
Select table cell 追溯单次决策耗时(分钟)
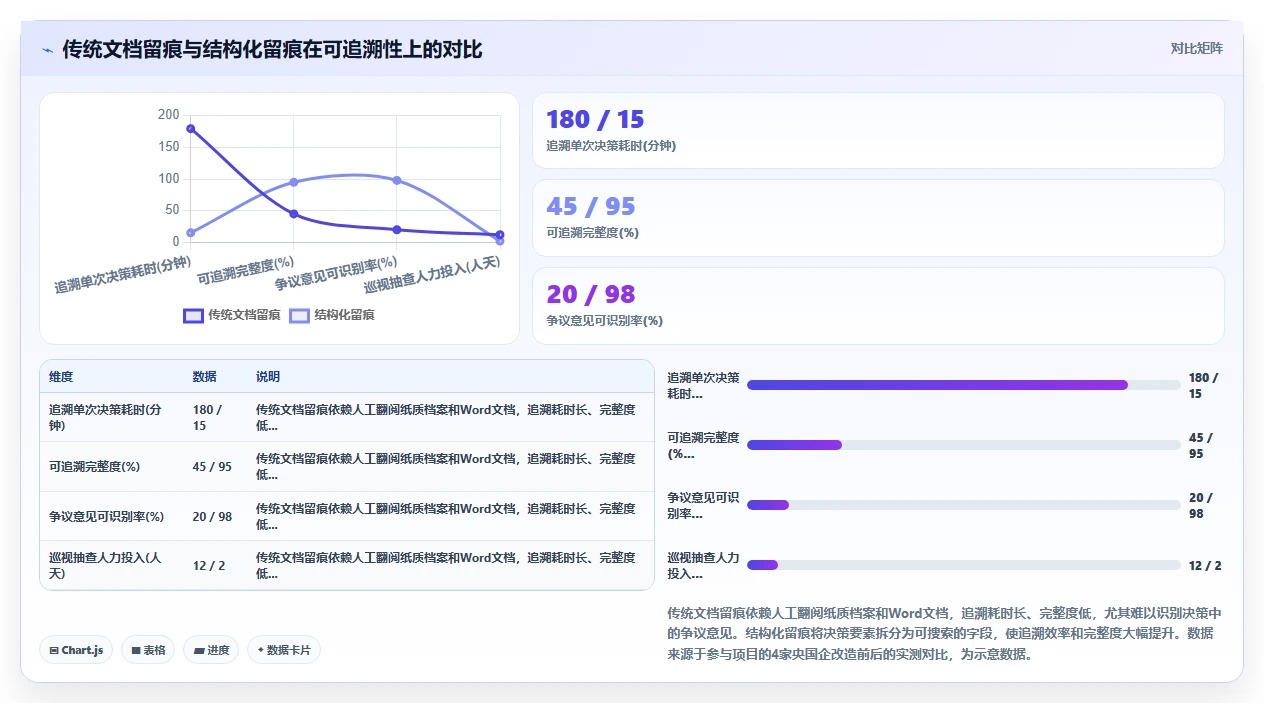coord(111,417)
